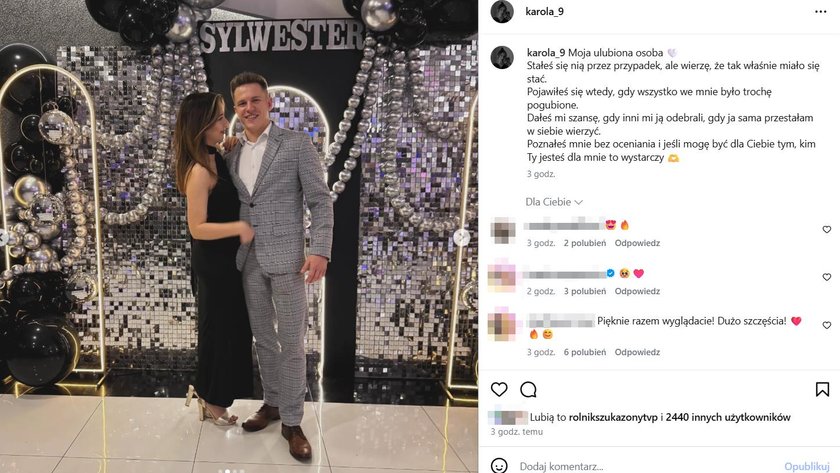View the "3 polubień" count on the second comment
This screenshot has width=840, height=473.
point(584,291)
